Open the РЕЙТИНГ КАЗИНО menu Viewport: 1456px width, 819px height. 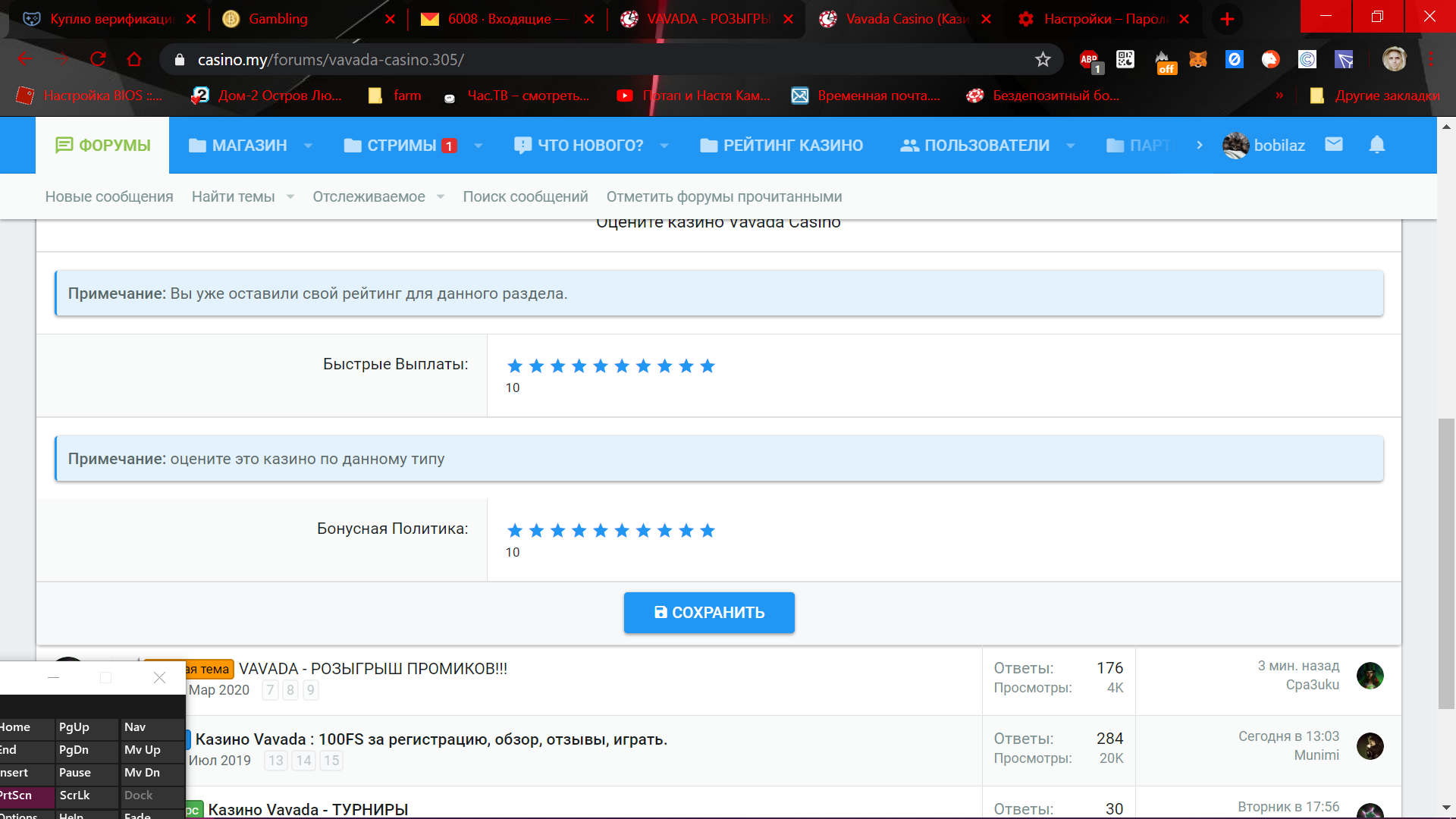pyautogui.click(x=781, y=146)
